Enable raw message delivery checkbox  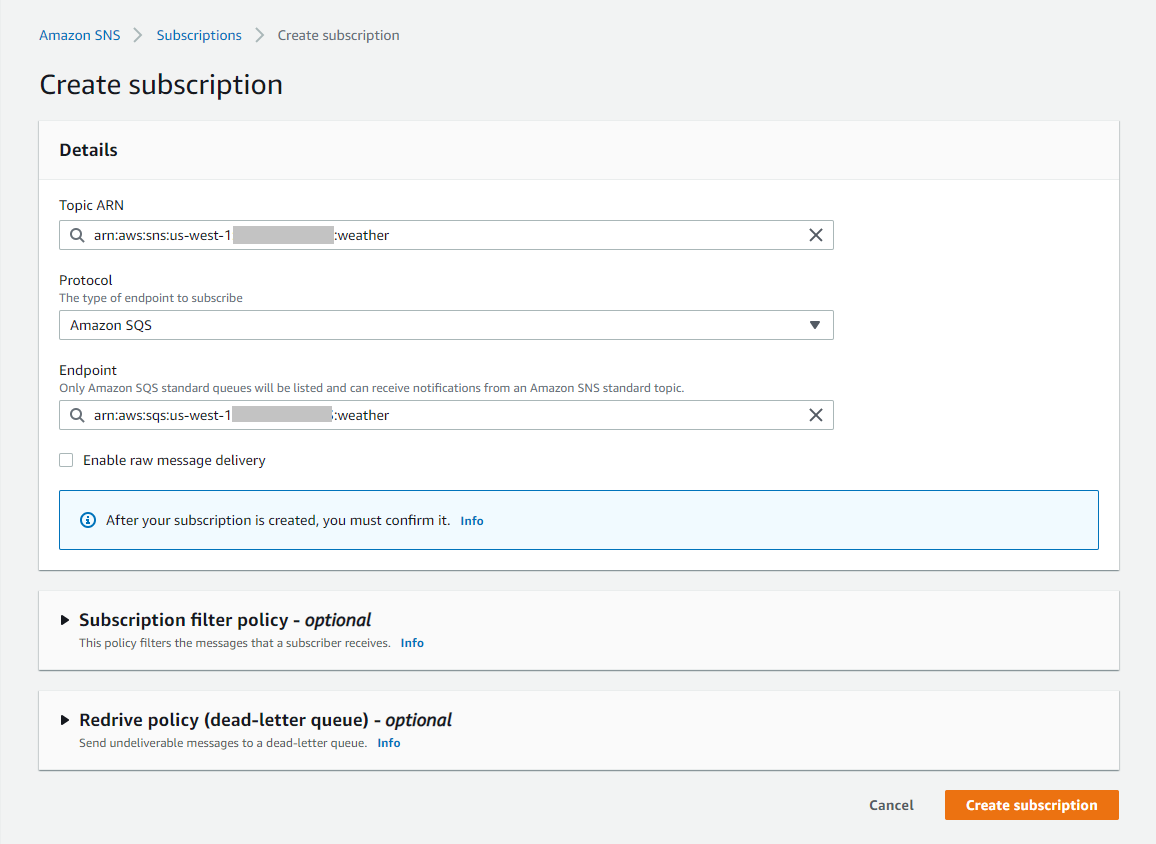coord(66,460)
